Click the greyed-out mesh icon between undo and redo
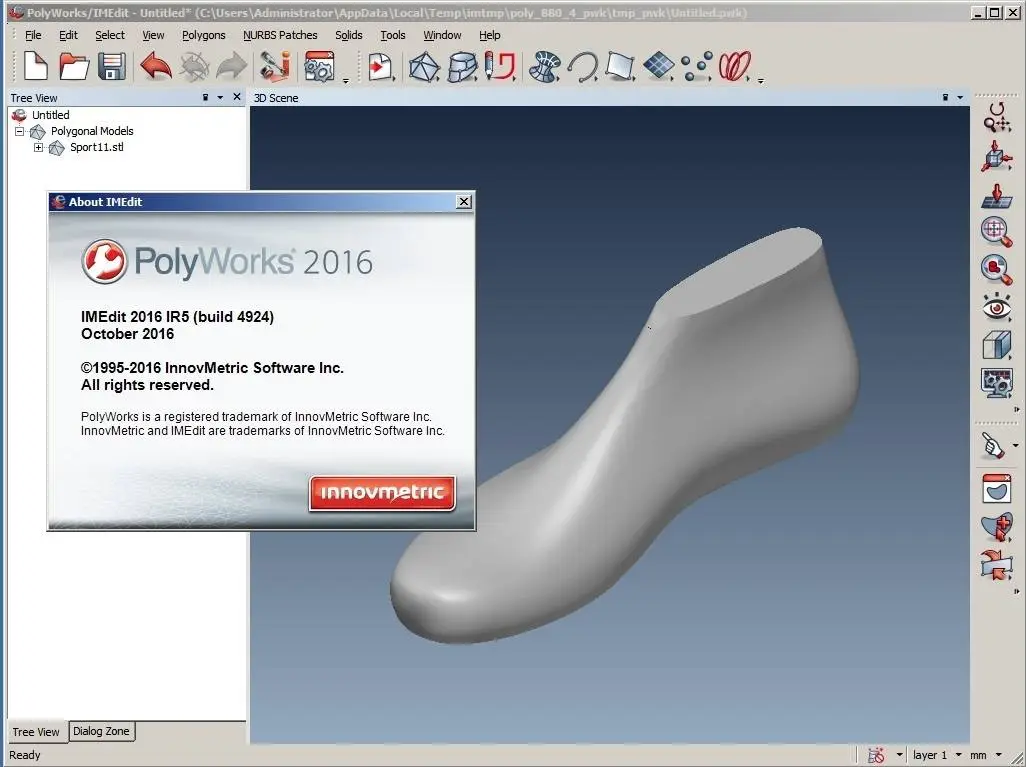 pos(194,66)
